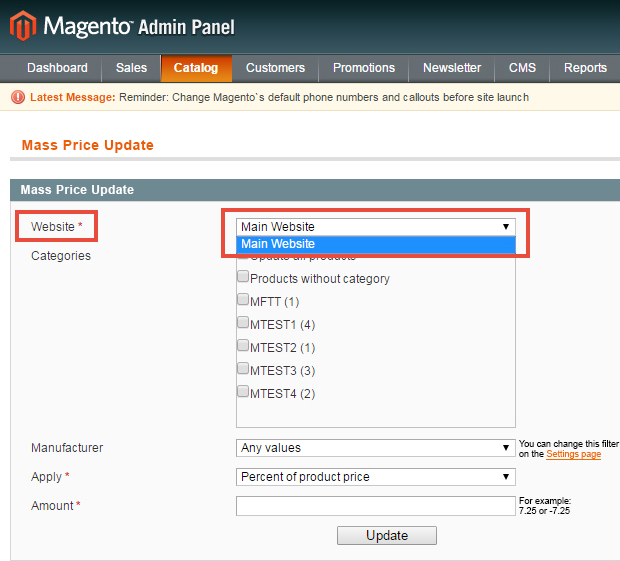Open the Reports menu
Image resolution: width=620 pixels, height=561 pixels.
click(x=585, y=68)
